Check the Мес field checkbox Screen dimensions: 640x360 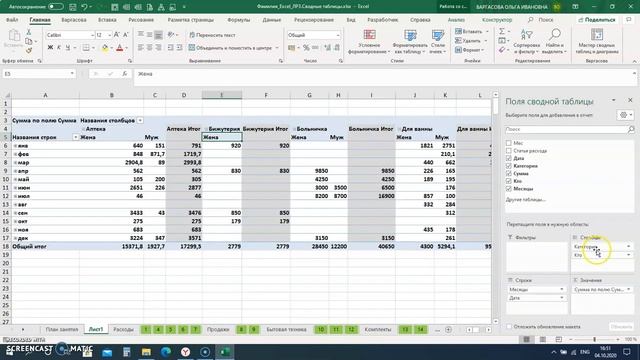[x=509, y=143]
